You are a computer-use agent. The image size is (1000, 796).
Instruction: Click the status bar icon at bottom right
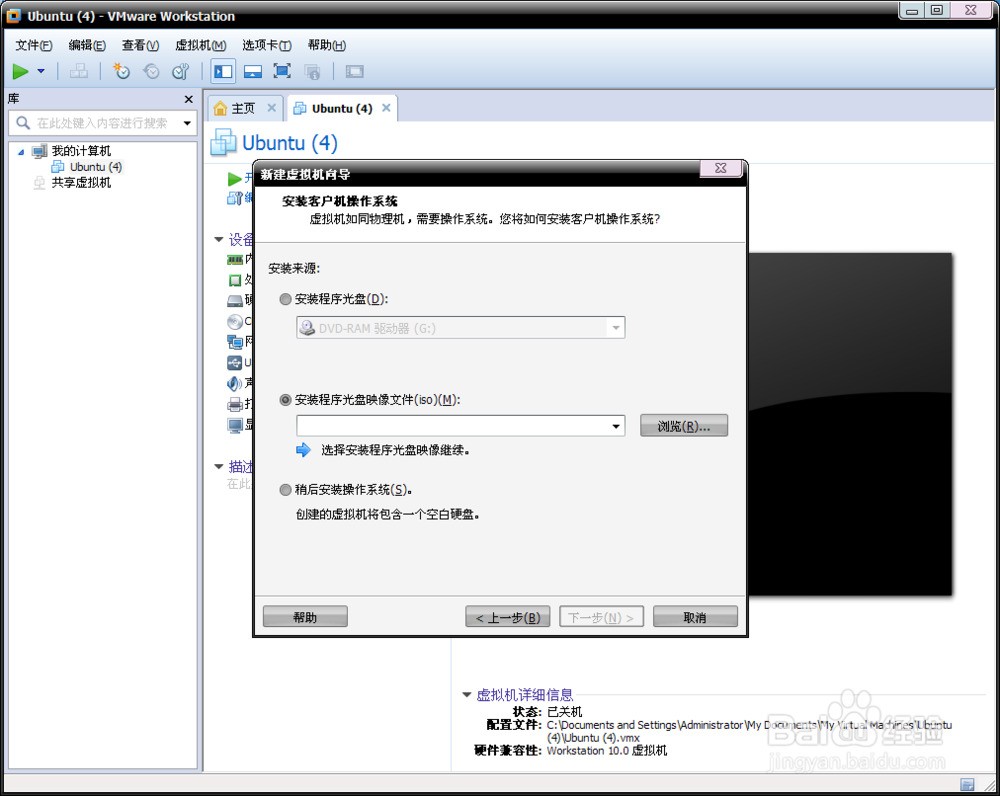pyautogui.click(x=967, y=784)
